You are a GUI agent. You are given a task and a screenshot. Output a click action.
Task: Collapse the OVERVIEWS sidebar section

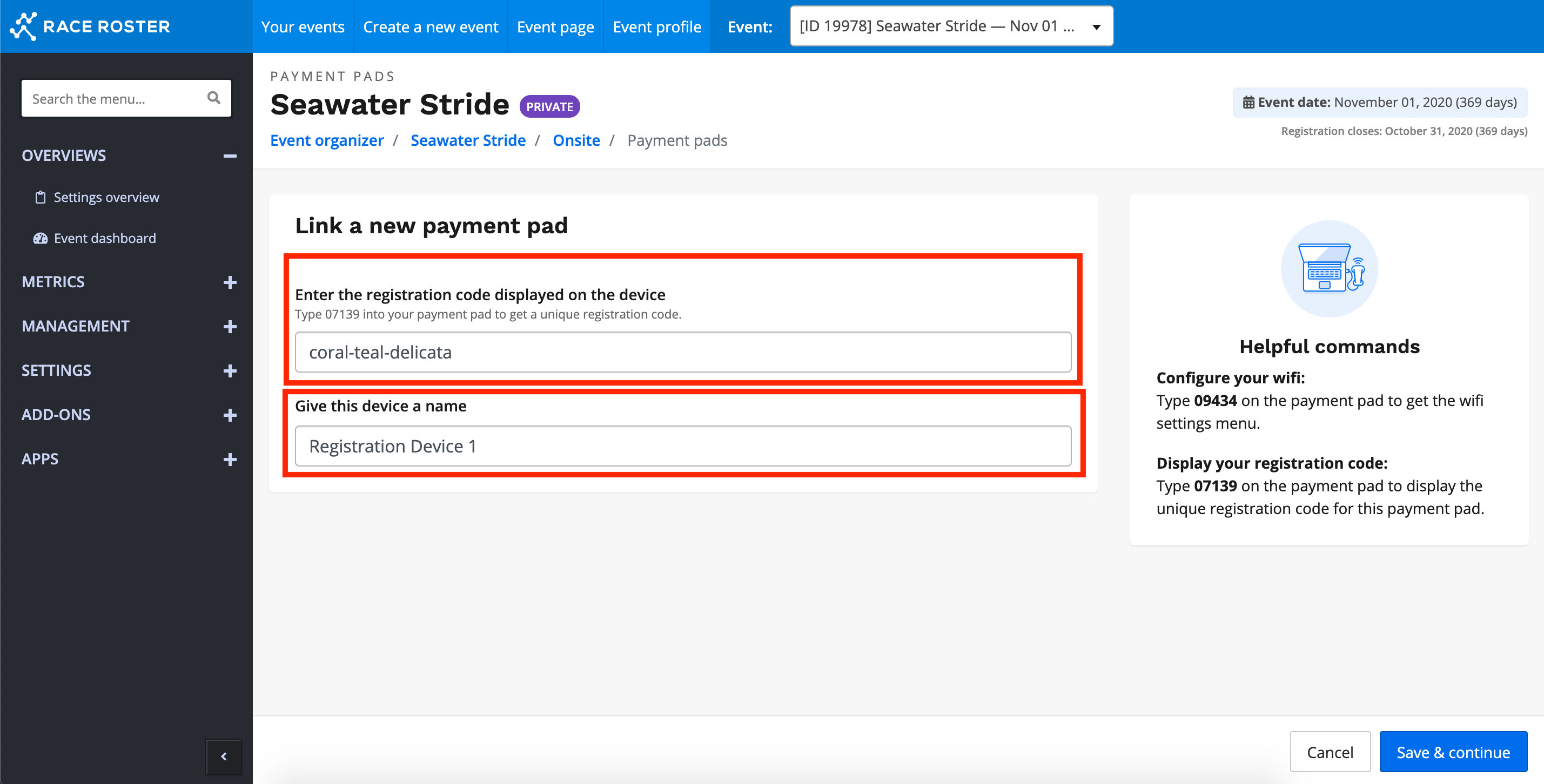(230, 156)
